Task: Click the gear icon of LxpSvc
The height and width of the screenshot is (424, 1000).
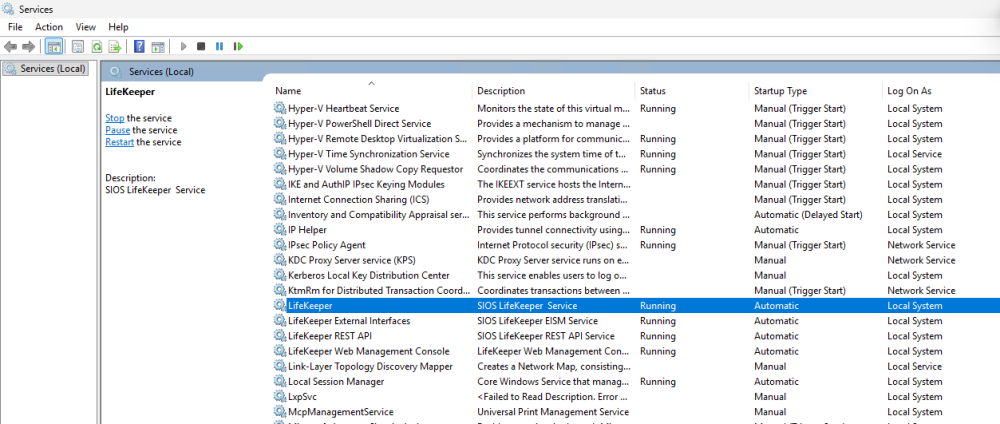Action: 279,397
